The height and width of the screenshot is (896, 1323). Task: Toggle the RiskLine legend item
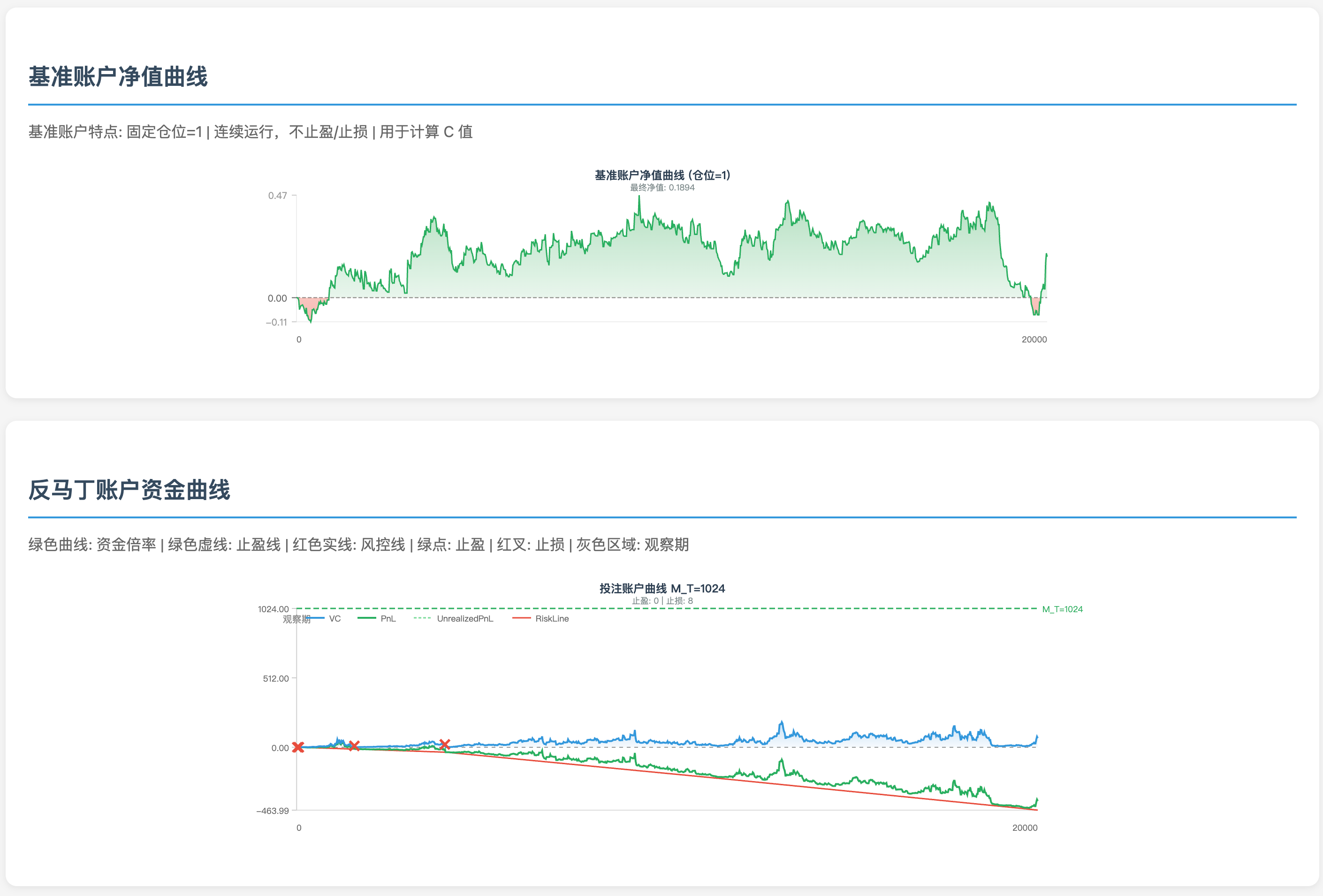[552, 619]
